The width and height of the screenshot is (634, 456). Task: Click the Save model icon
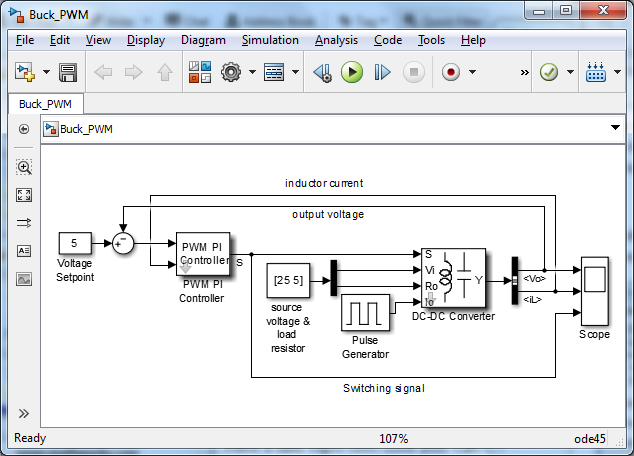[68, 72]
